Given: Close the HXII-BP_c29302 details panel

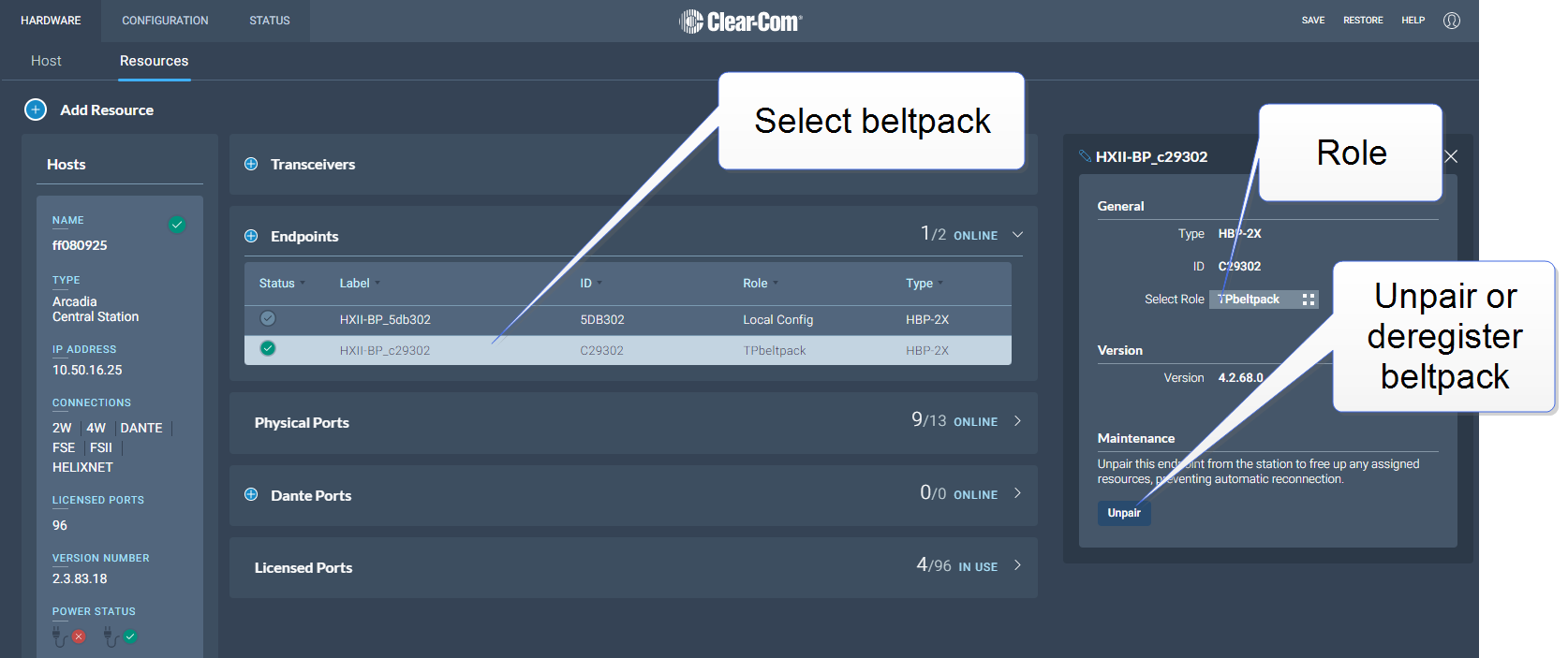Looking at the screenshot, I should point(1450,156).
